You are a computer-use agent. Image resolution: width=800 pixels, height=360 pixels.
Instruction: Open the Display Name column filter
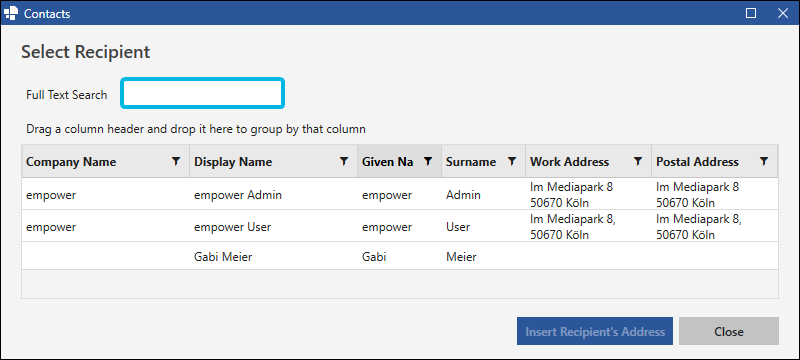[344, 162]
